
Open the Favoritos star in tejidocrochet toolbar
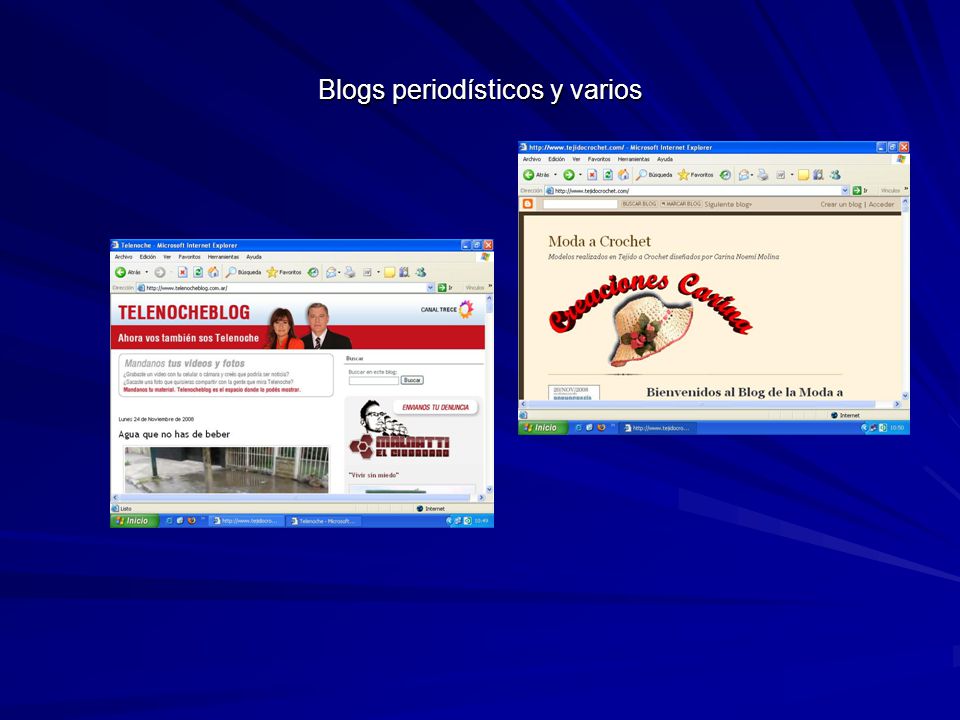[696, 175]
